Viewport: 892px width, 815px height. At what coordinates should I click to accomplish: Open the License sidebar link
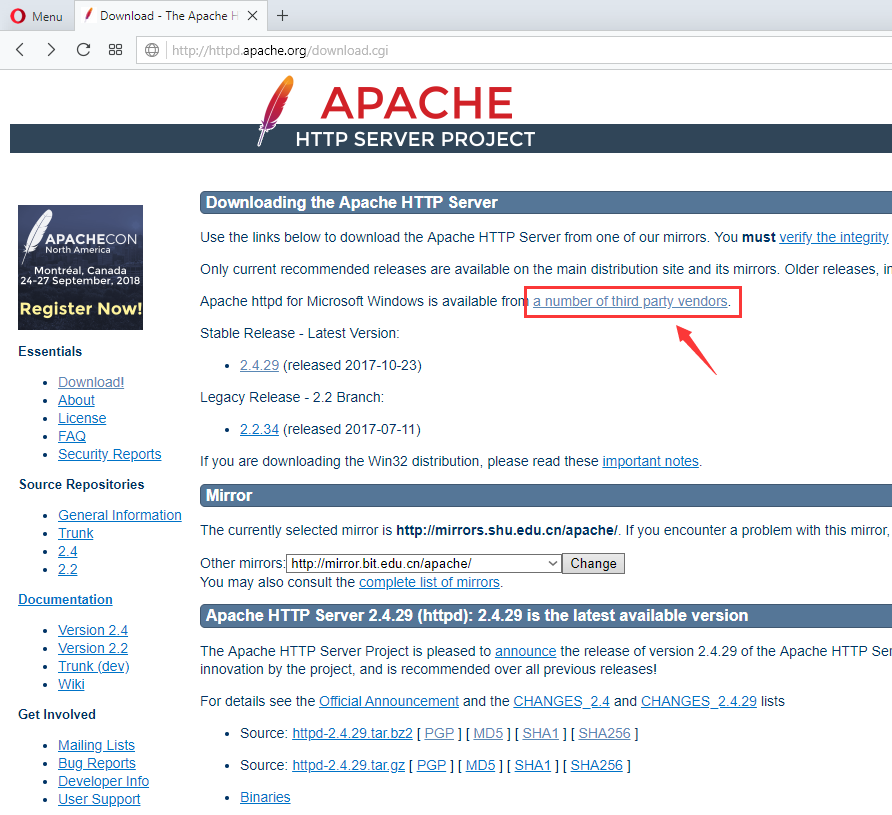82,418
